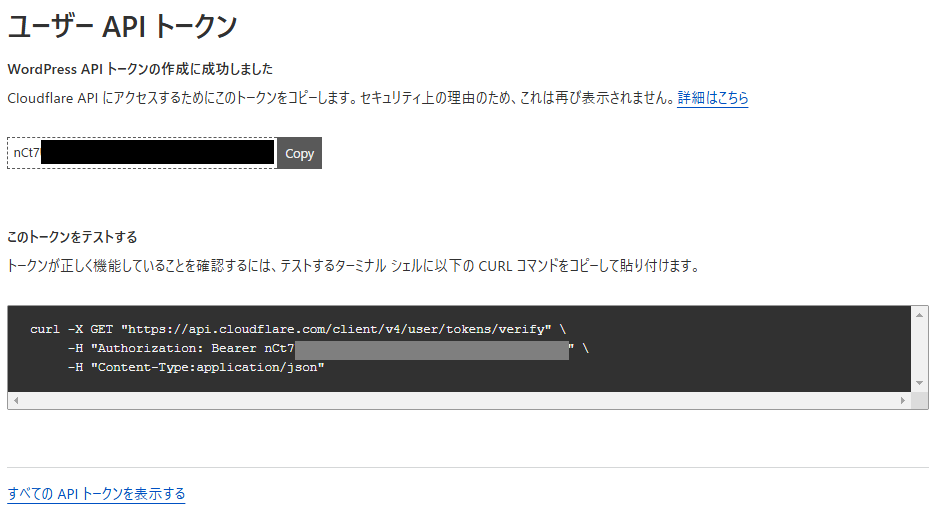The width and height of the screenshot is (941, 524).
Task: Click the code box down scroll arrow
Action: [x=919, y=383]
